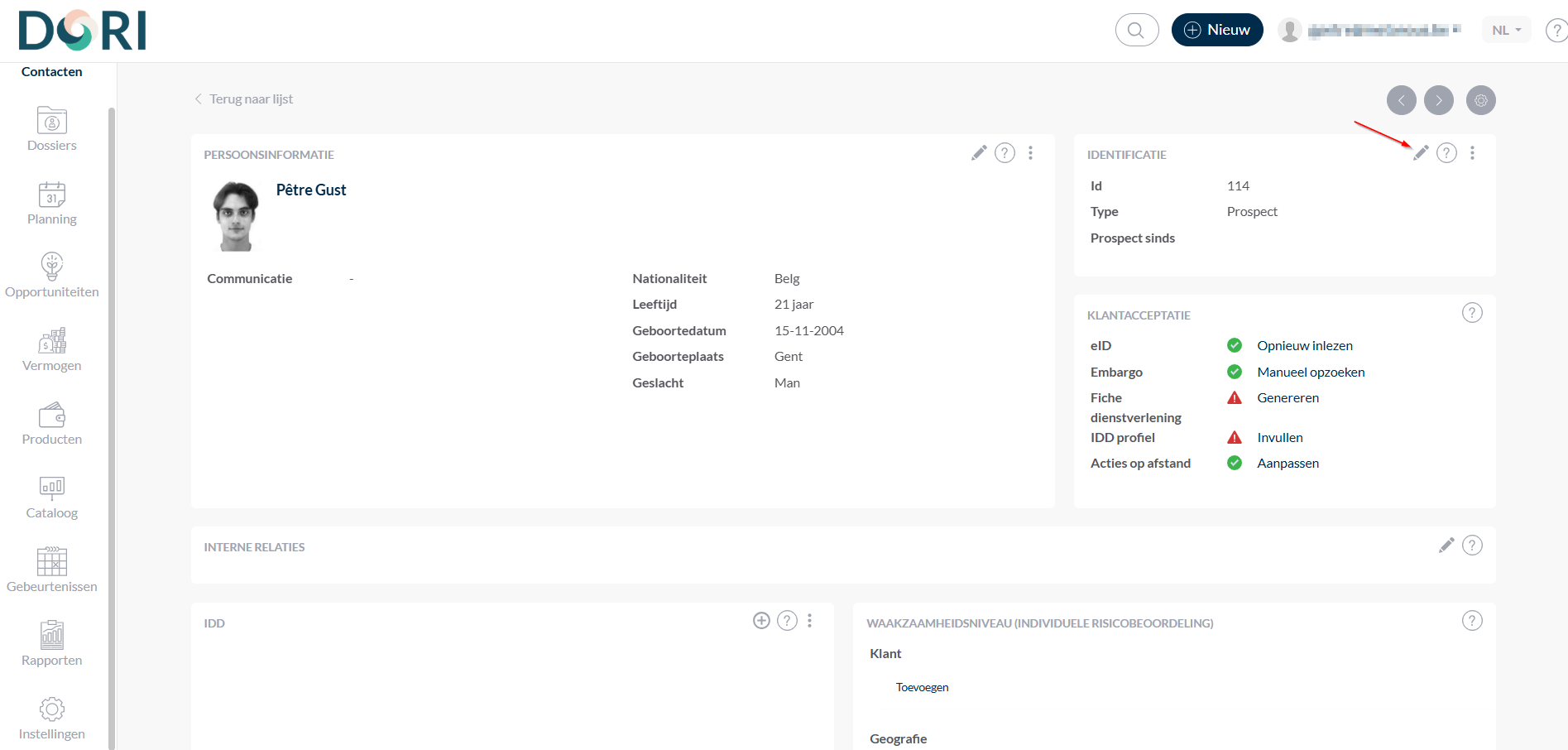This screenshot has width=1568, height=750.
Task: Open Opportuniteiten in the sidebar
Action: click(52, 276)
